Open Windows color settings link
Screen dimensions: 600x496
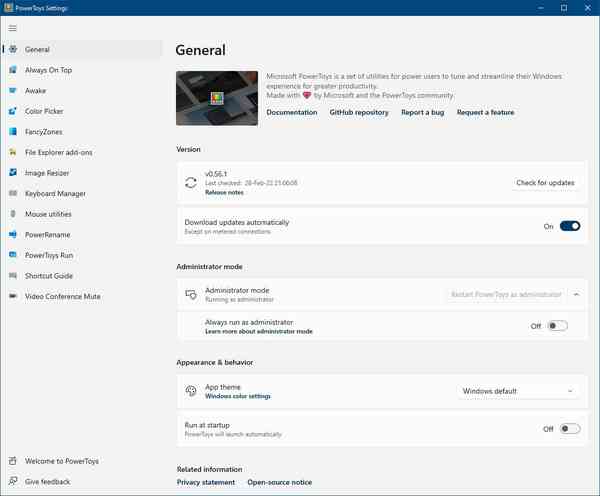238,397
